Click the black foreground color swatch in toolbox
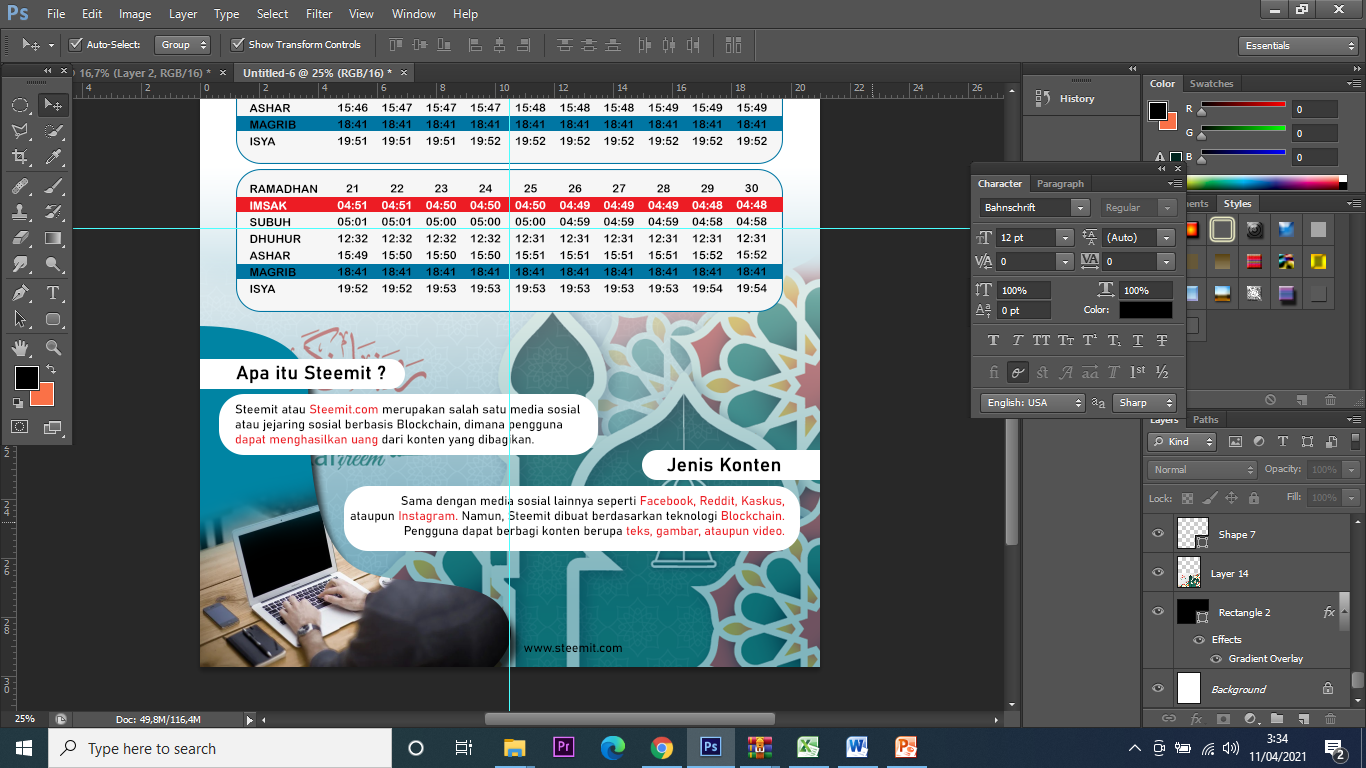The width and height of the screenshot is (1366, 768). [x=26, y=377]
